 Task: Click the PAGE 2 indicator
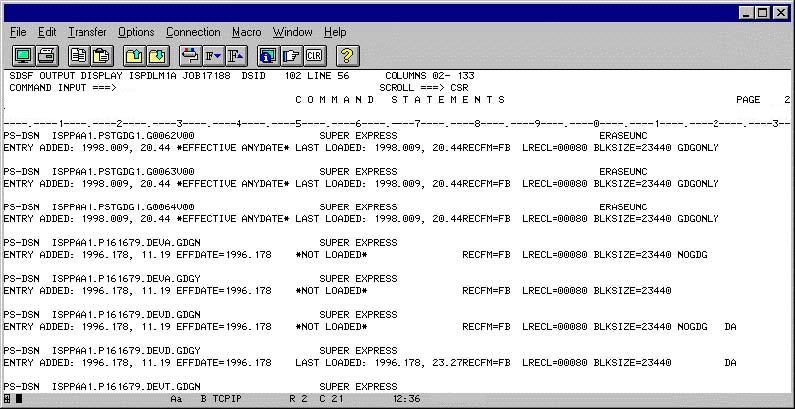(x=763, y=100)
